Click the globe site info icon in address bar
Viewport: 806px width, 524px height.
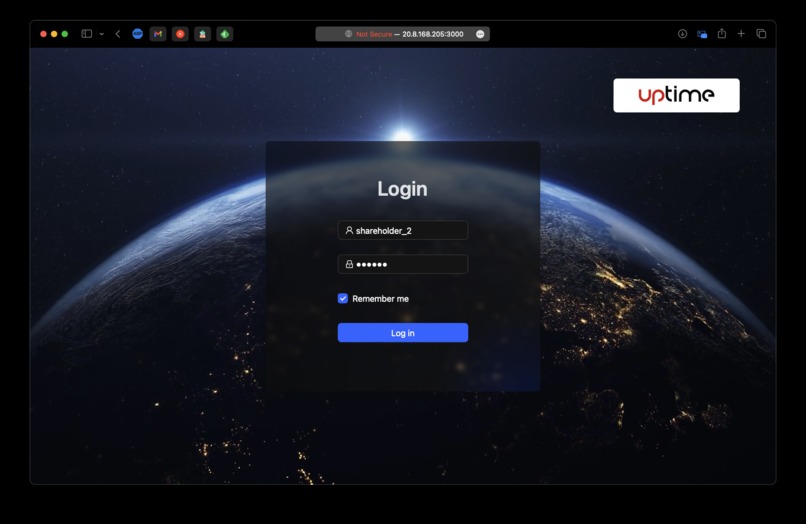click(x=349, y=34)
